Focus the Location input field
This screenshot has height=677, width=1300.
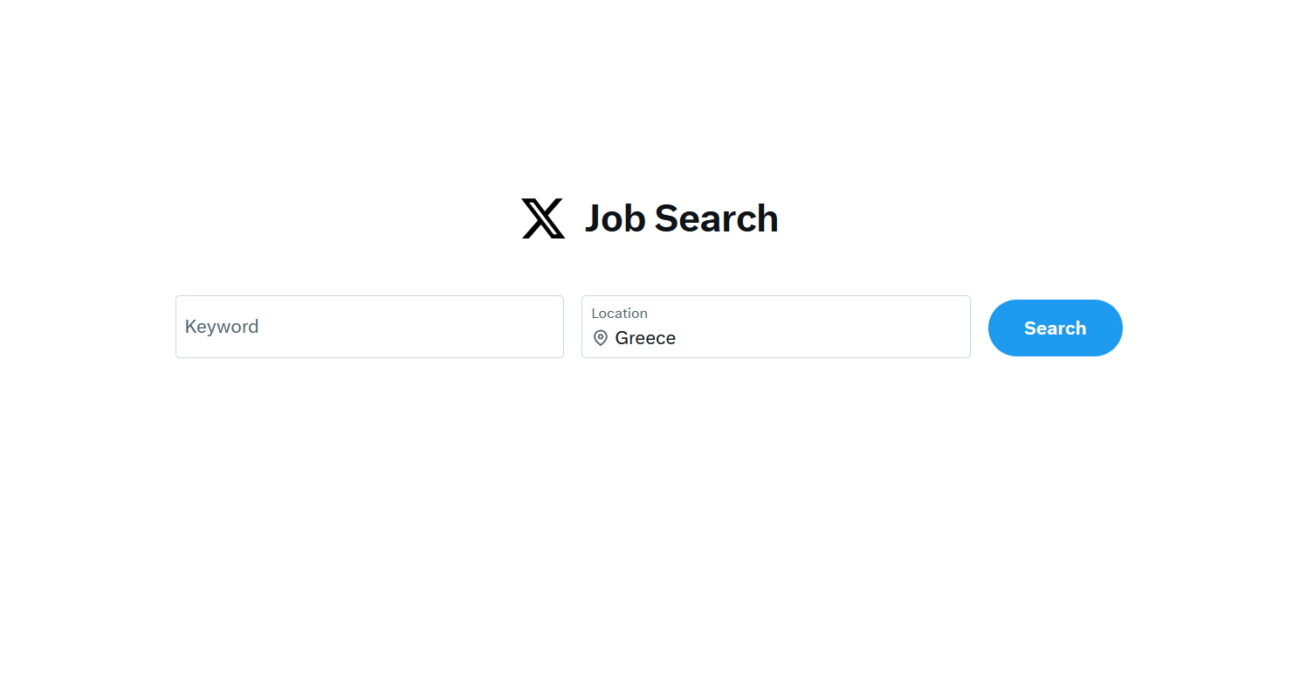tap(776, 326)
